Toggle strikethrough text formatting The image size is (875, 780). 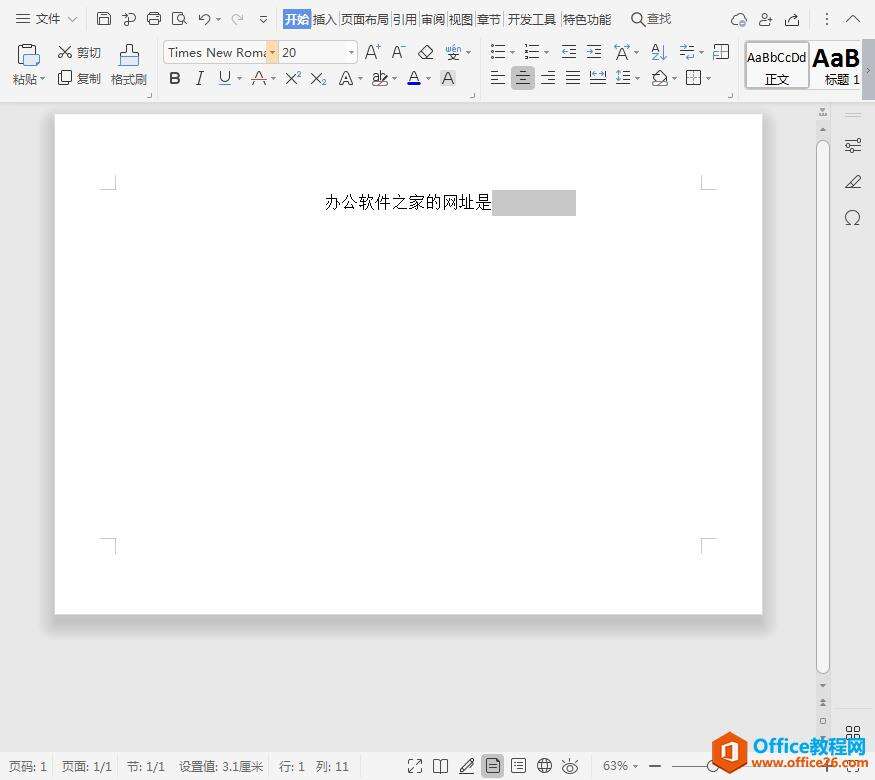(258, 78)
